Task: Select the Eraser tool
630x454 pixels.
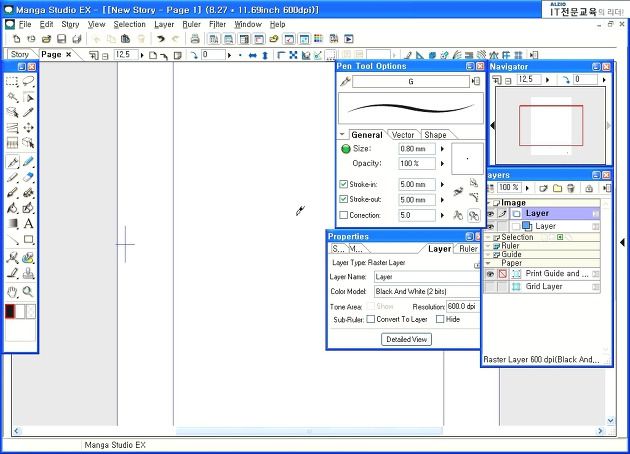Action: pyautogui.click(x=28, y=177)
